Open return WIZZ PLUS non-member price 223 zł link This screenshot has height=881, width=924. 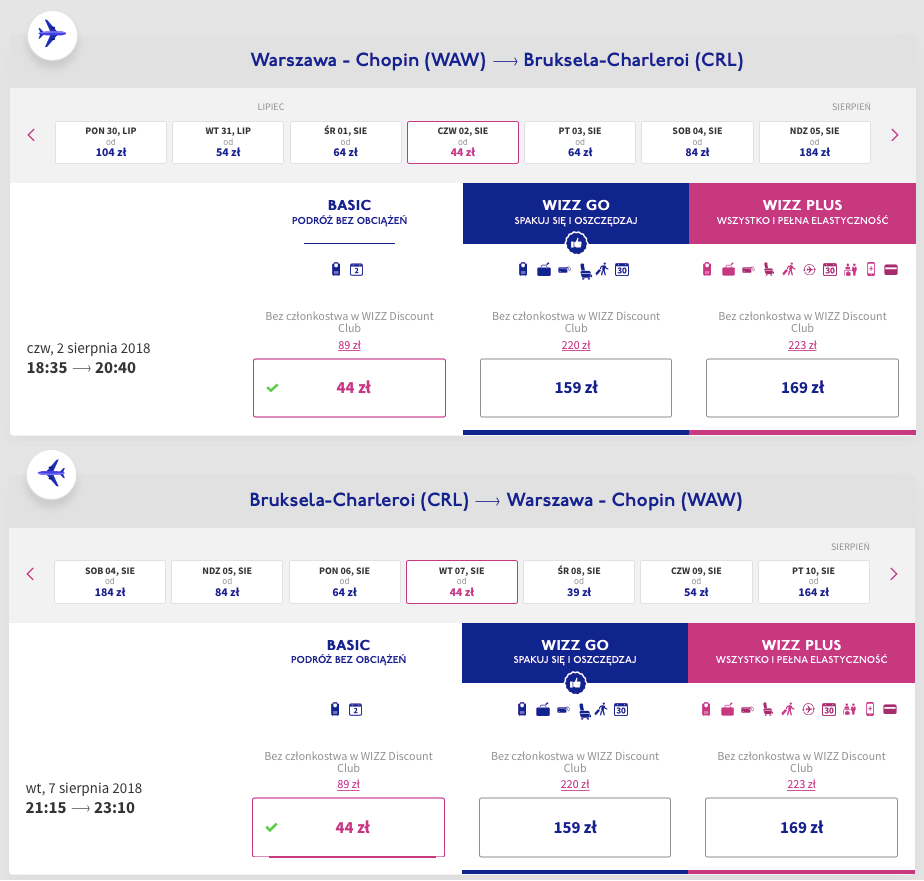click(801, 784)
